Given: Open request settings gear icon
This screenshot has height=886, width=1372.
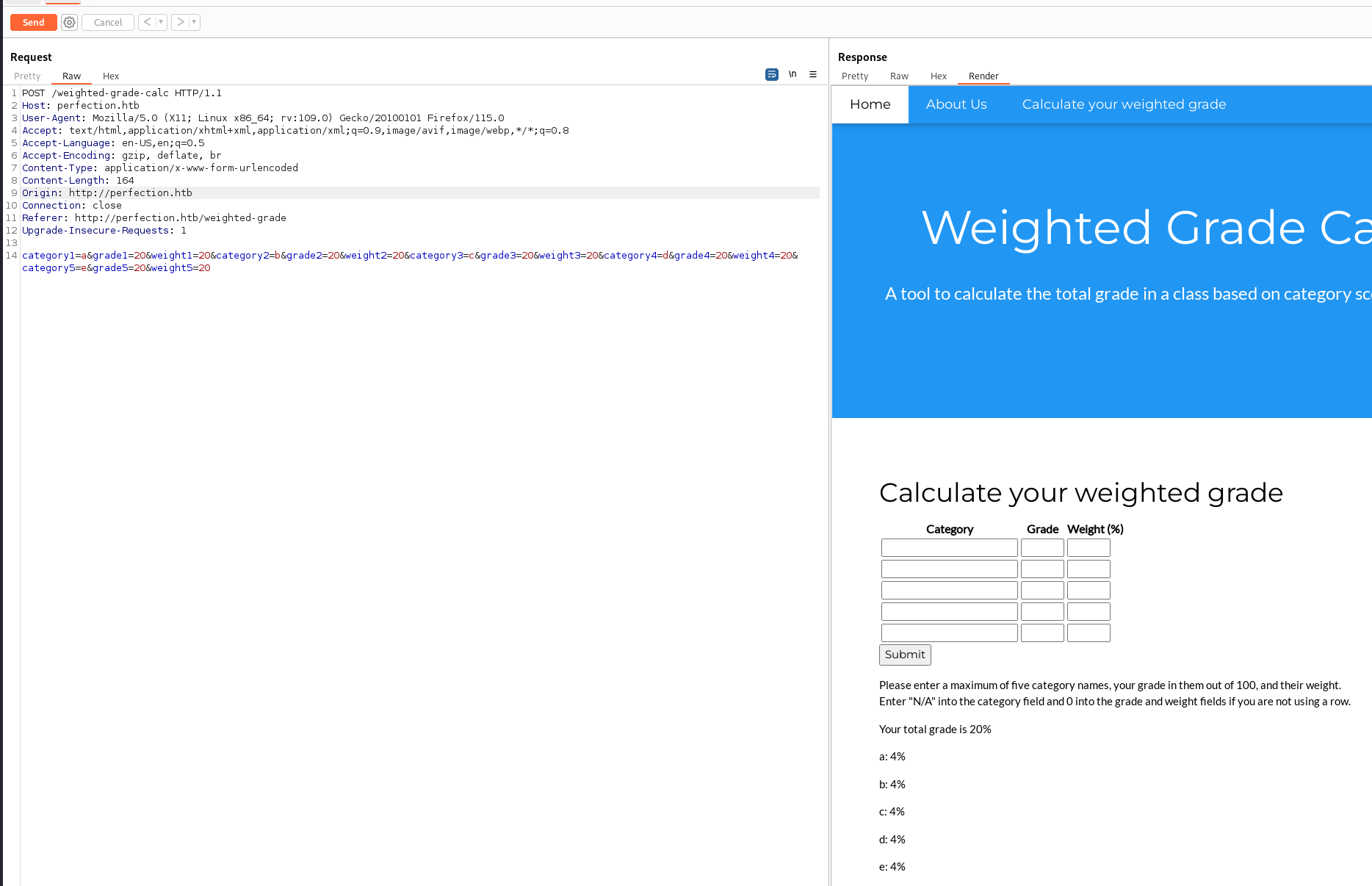Looking at the screenshot, I should point(69,23).
